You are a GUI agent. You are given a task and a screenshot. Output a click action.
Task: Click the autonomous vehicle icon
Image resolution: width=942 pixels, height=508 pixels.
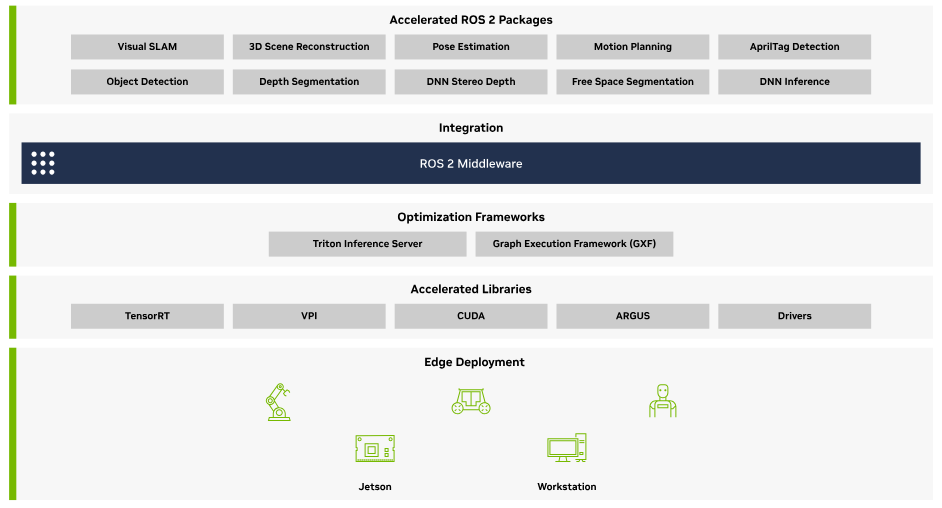[471, 401]
